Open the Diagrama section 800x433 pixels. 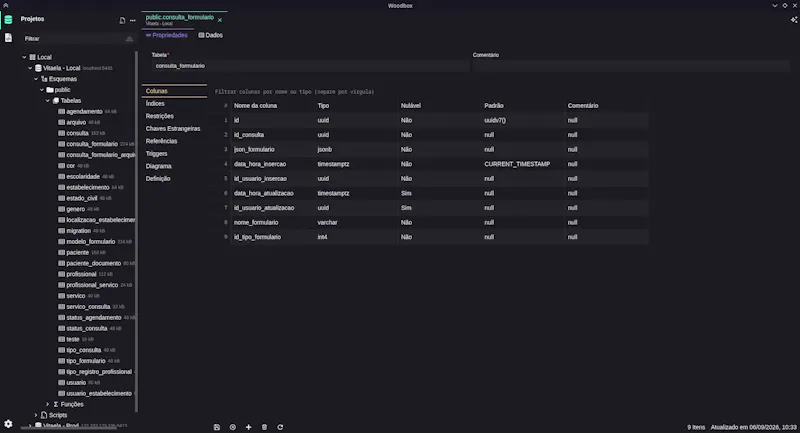pyautogui.click(x=174, y=166)
